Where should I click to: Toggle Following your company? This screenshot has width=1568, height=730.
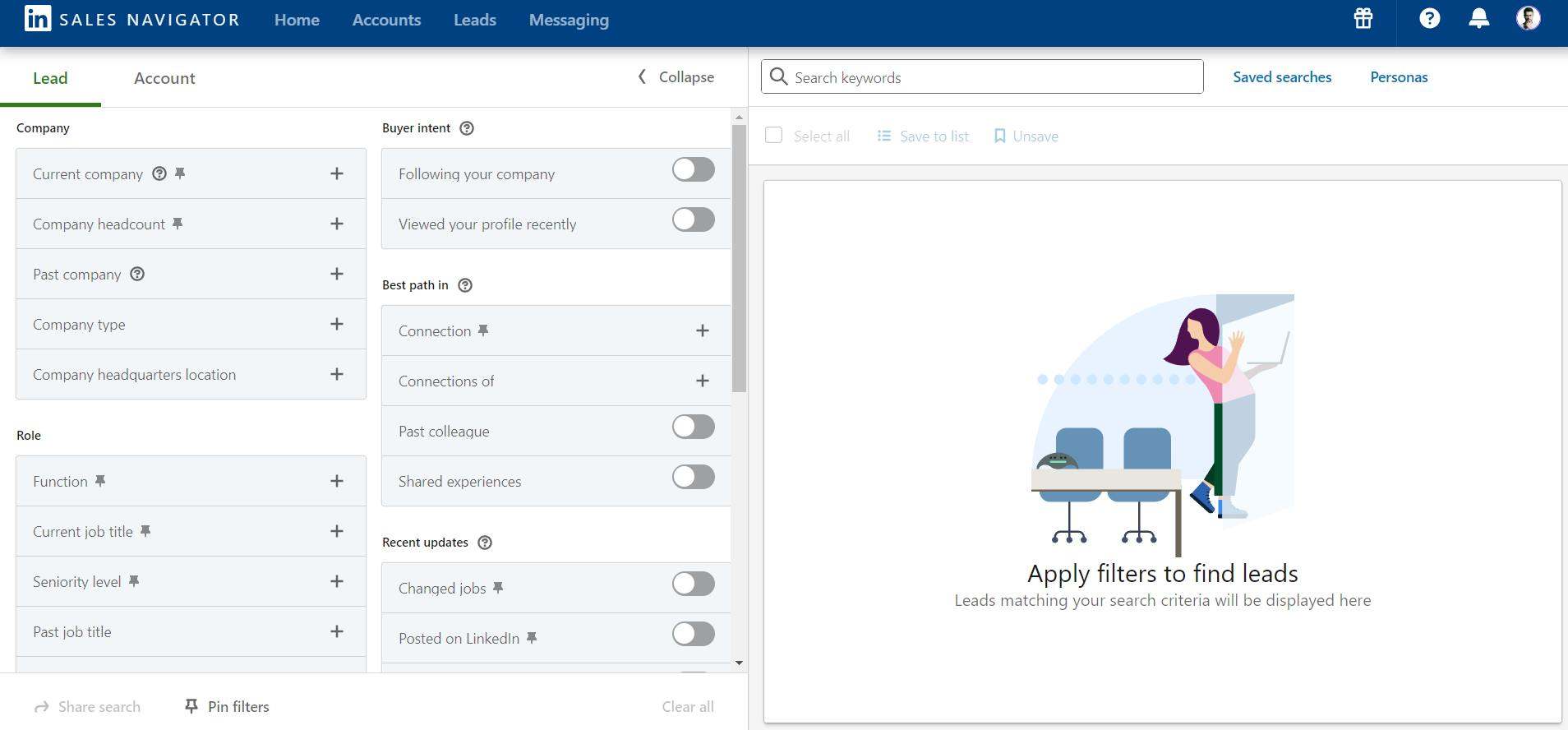tap(694, 169)
